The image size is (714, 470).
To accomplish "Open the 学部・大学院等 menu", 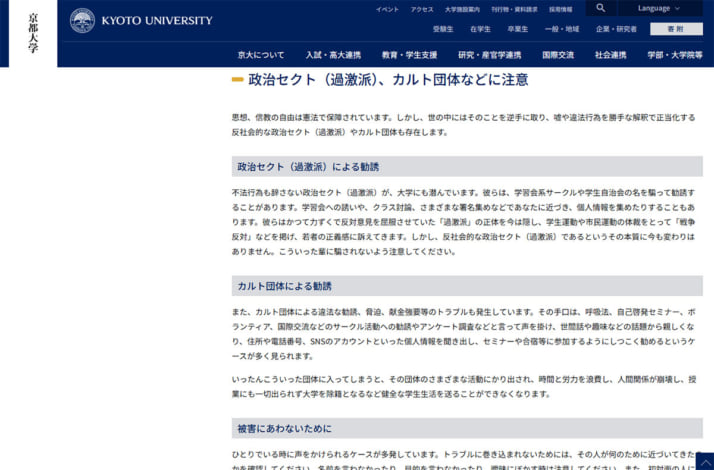I will coord(675,55).
